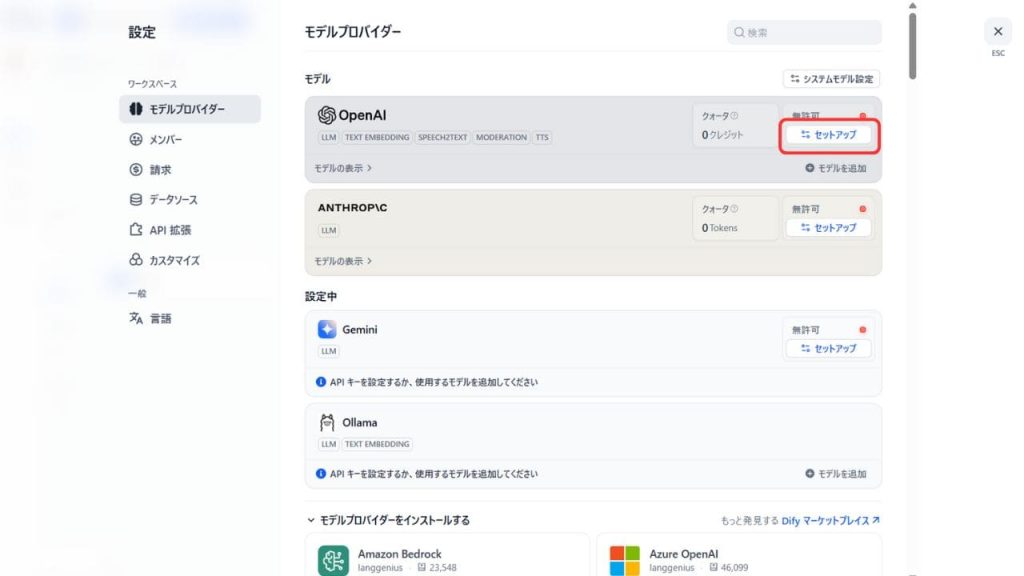1024x576 pixels.
Task: Click the Azure OpenAI Microsoft icon
Action: tap(625, 560)
